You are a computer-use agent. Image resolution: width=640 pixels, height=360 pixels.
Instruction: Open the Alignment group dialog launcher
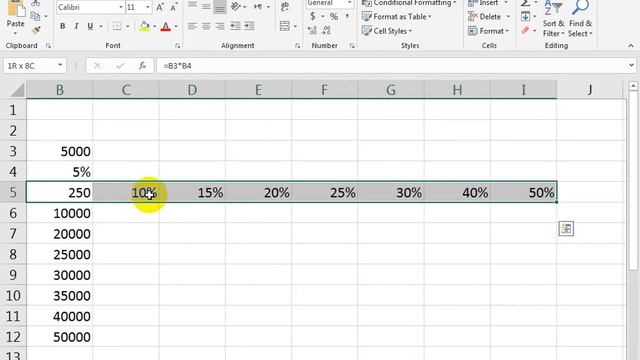(297, 46)
